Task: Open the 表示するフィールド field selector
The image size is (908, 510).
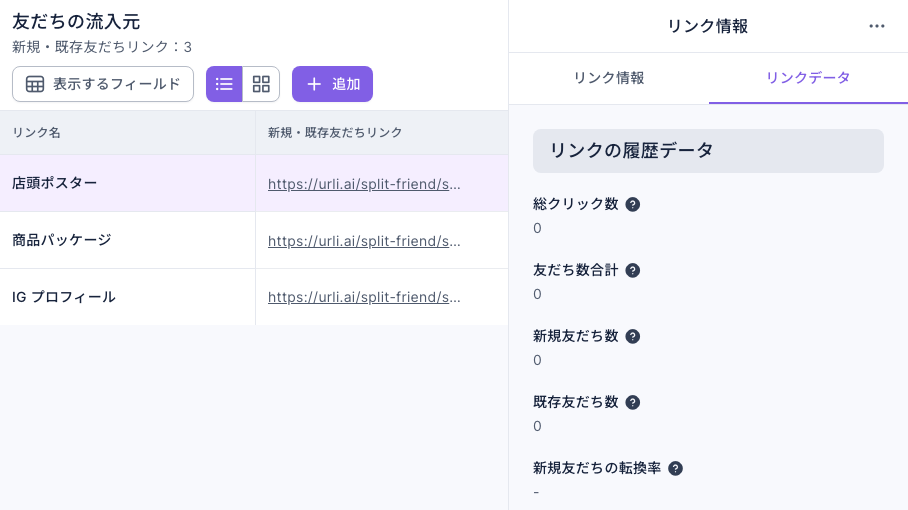Action: 103,84
